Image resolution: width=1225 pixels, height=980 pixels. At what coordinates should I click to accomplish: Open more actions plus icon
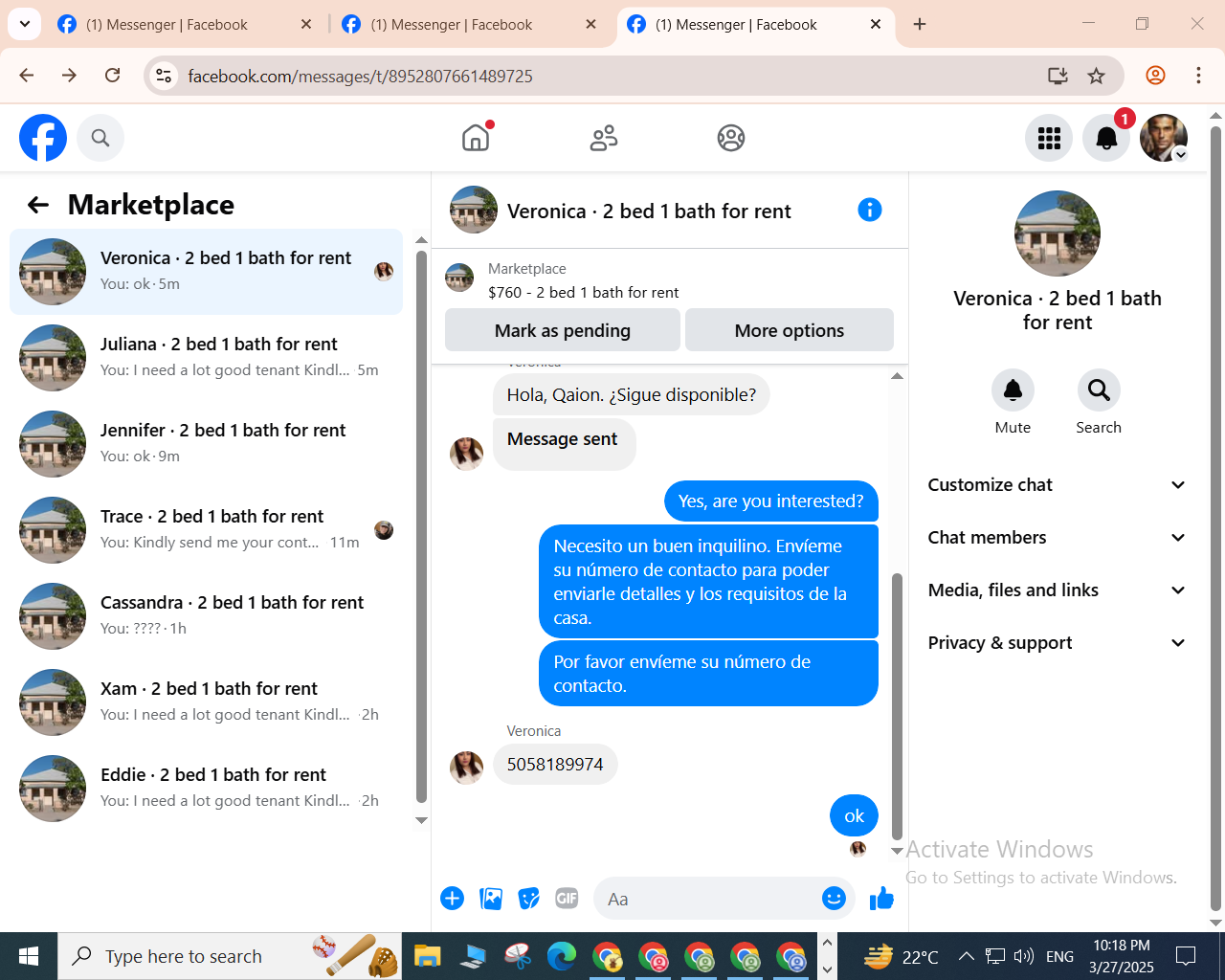[x=453, y=899]
